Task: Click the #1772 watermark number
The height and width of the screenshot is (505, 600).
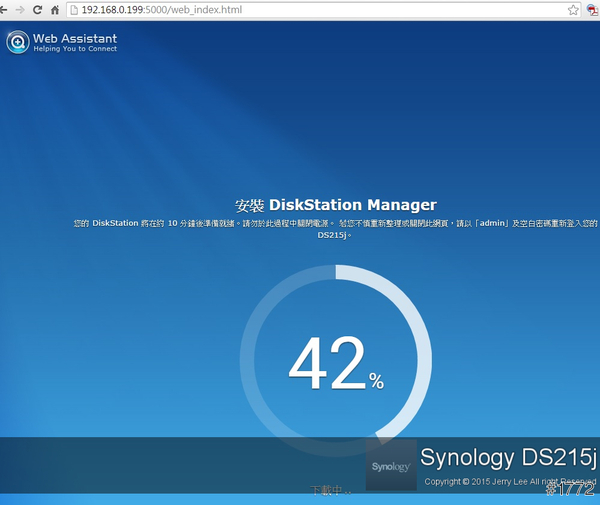Action: click(x=571, y=490)
